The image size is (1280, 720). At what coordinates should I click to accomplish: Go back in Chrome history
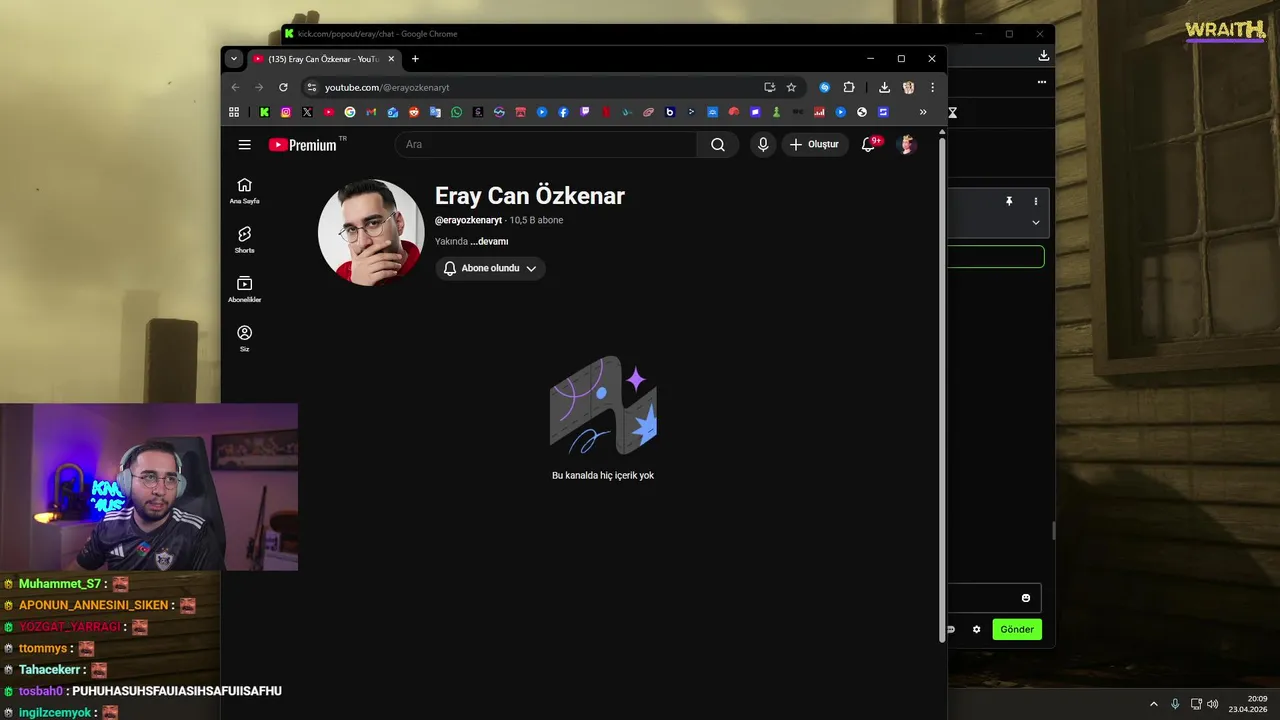[x=236, y=87]
